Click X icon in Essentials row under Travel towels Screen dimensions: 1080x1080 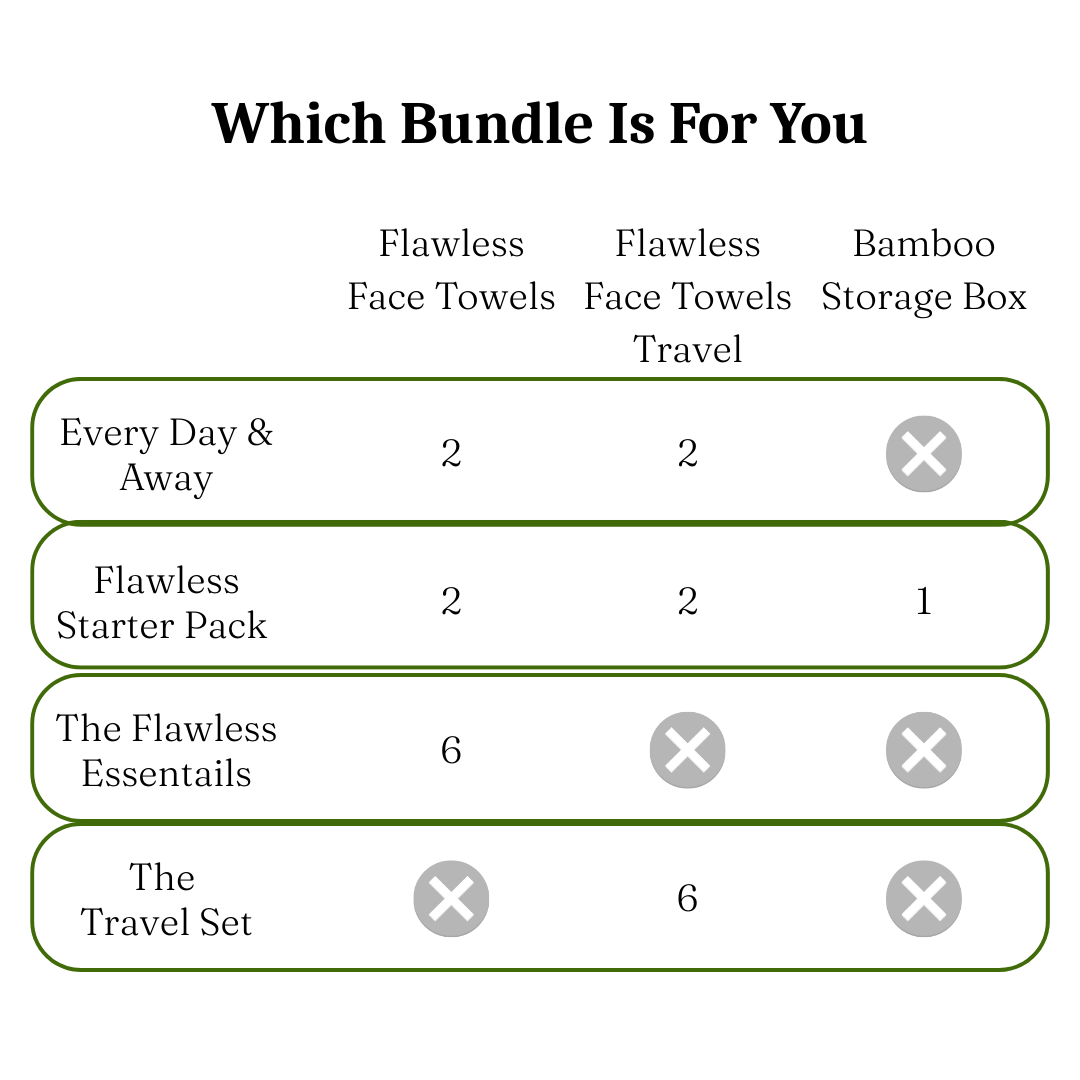(x=687, y=750)
